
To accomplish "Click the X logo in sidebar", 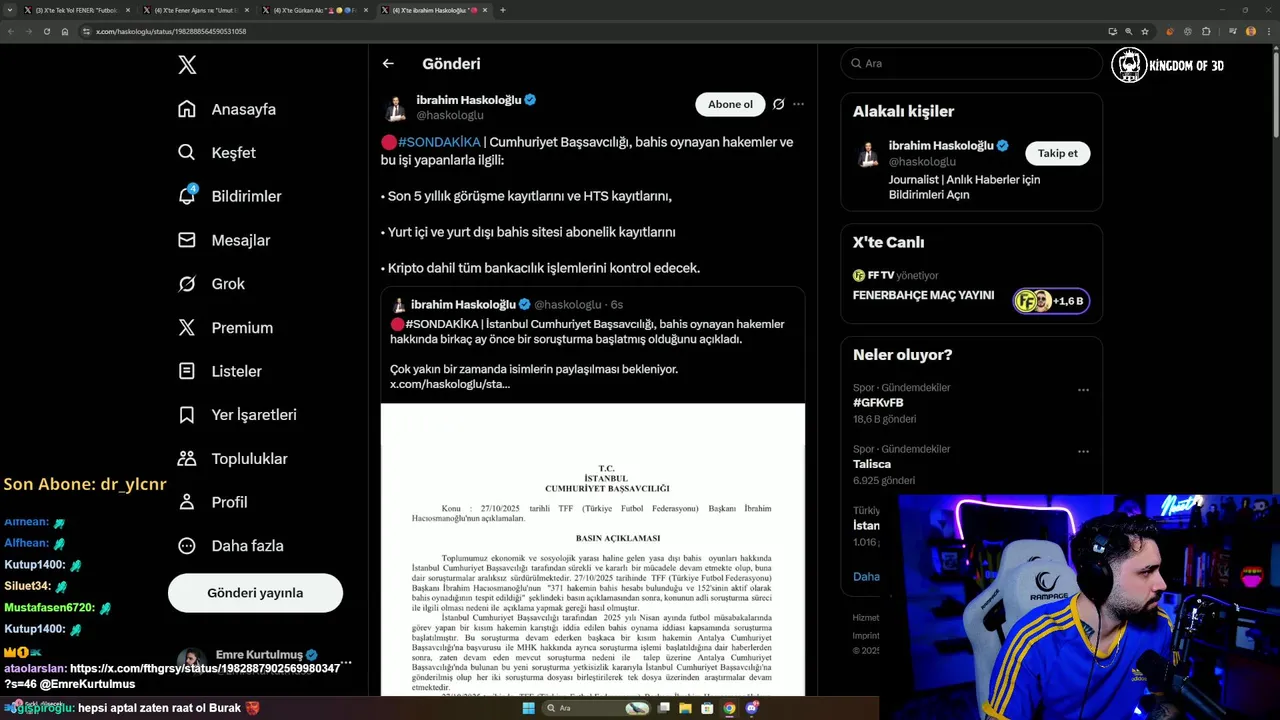I will [x=187, y=65].
